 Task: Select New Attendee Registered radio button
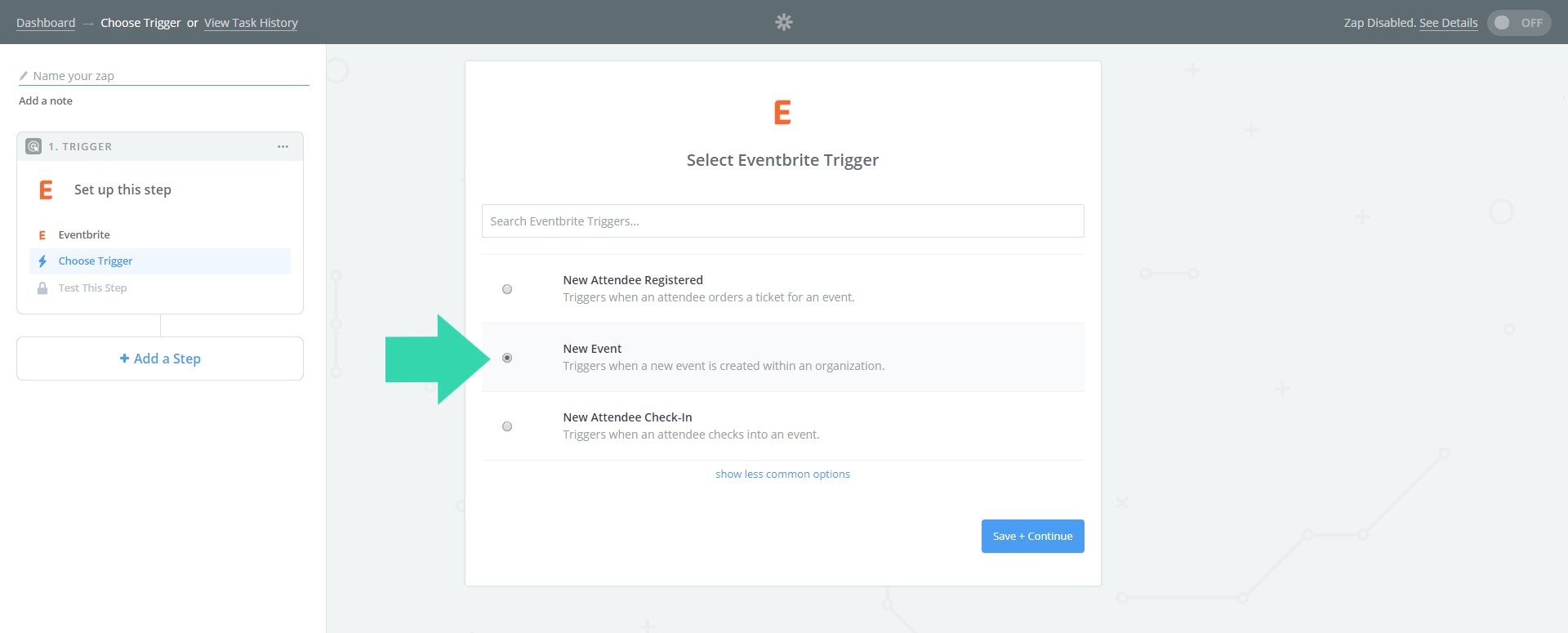click(x=507, y=289)
